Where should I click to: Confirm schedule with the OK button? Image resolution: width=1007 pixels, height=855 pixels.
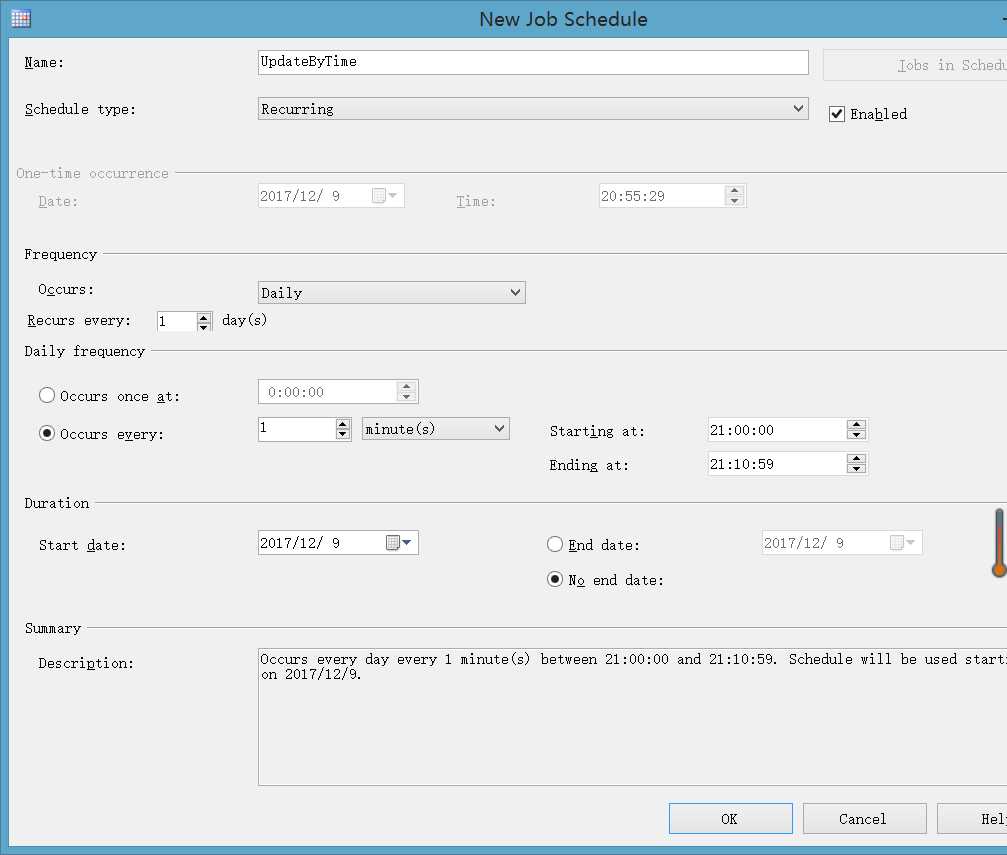[x=730, y=818]
